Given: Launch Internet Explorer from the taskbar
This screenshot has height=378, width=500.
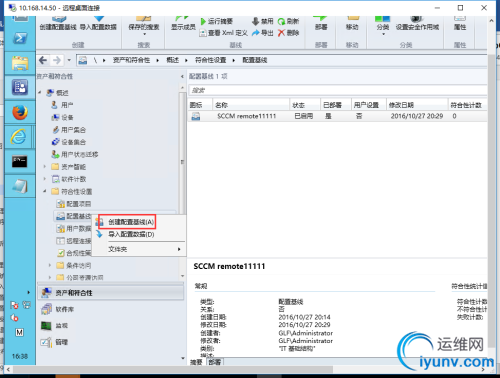Looking at the screenshot, I should pyautogui.click(x=18, y=137).
